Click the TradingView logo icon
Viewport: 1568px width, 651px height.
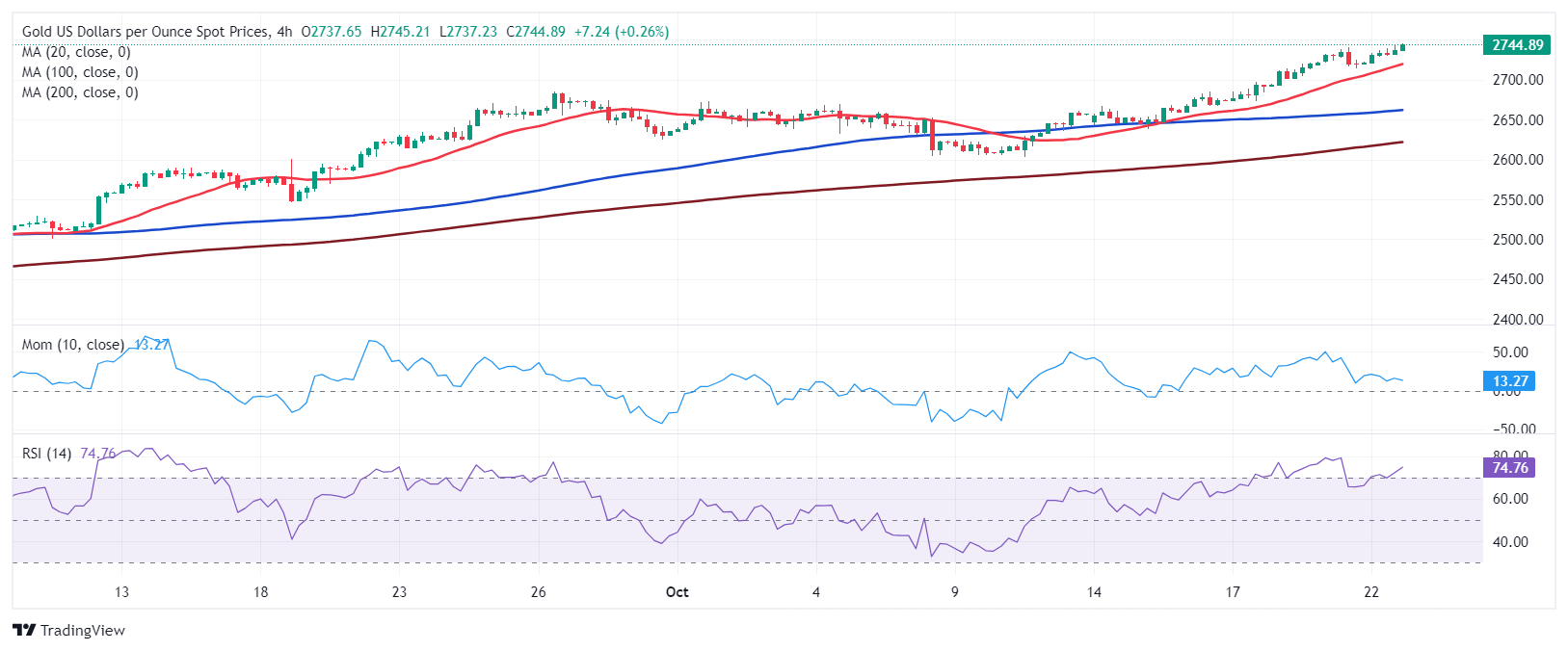click(x=23, y=631)
